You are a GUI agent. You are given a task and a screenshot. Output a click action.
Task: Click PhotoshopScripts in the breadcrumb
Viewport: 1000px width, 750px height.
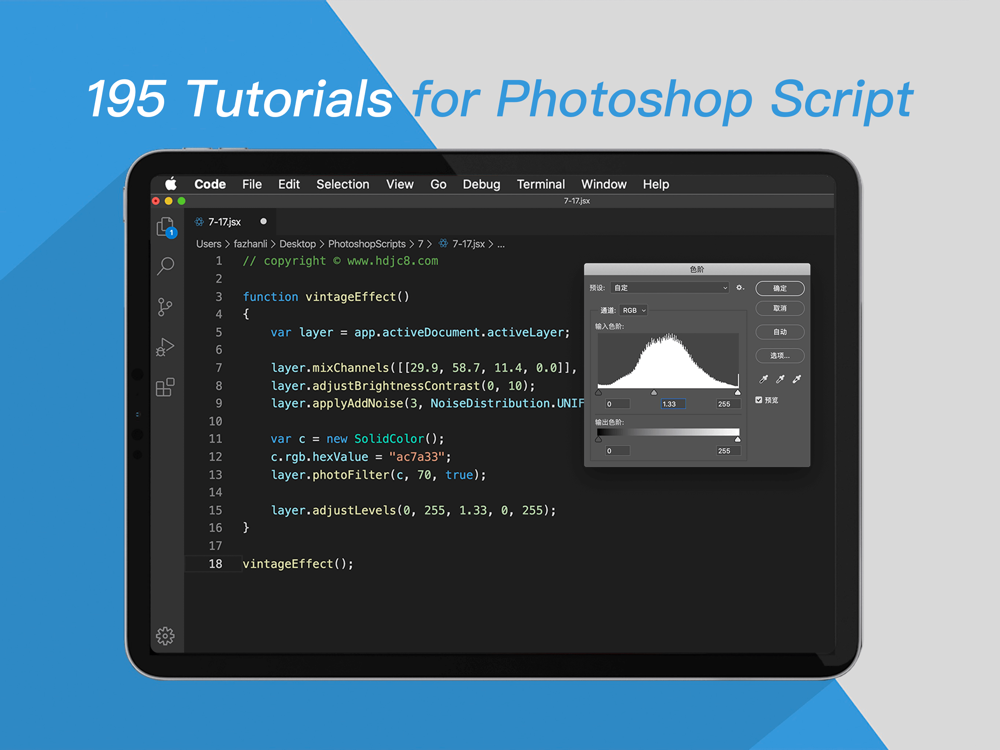click(x=367, y=244)
